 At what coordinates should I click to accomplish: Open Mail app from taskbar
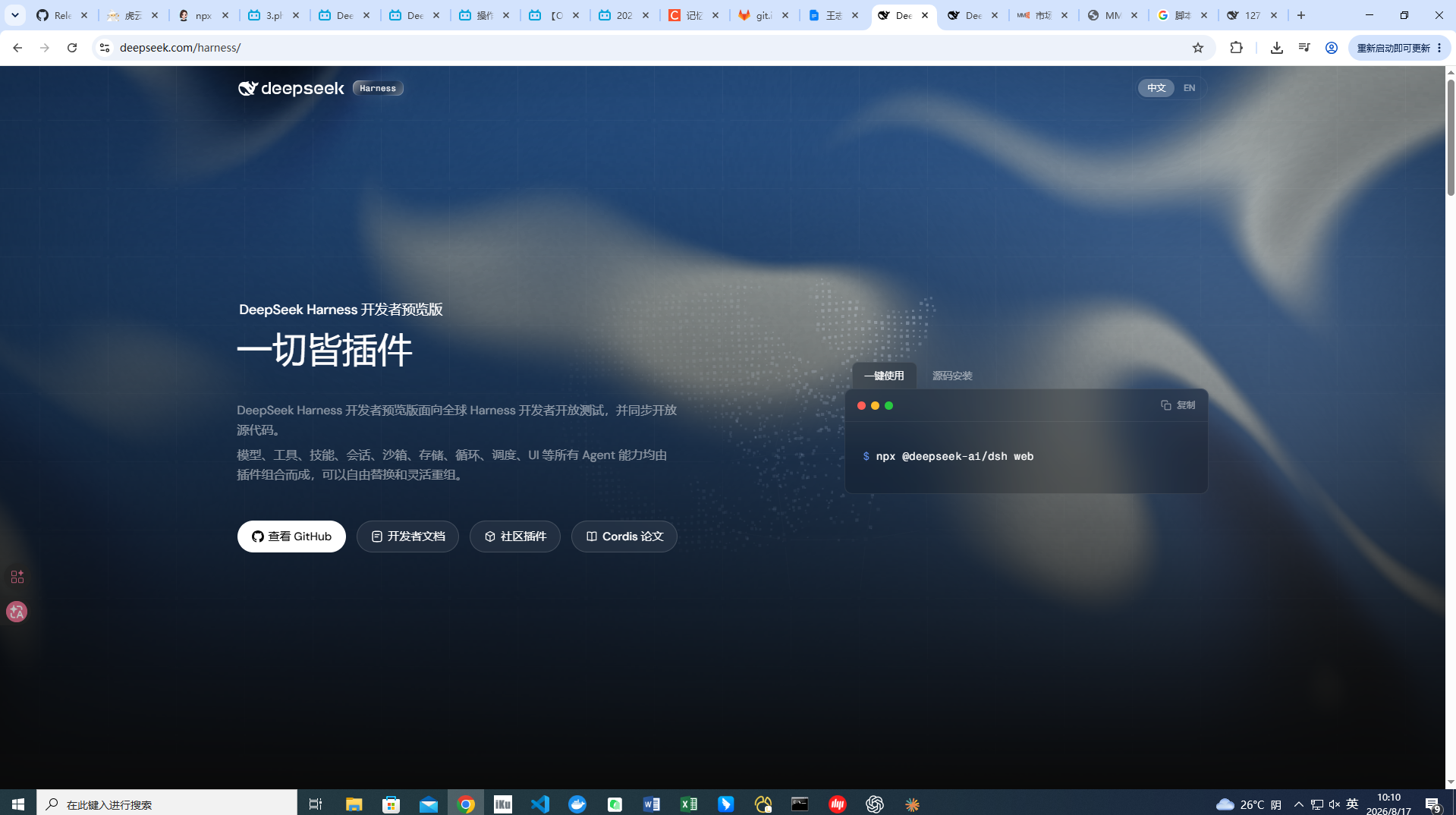point(429,804)
